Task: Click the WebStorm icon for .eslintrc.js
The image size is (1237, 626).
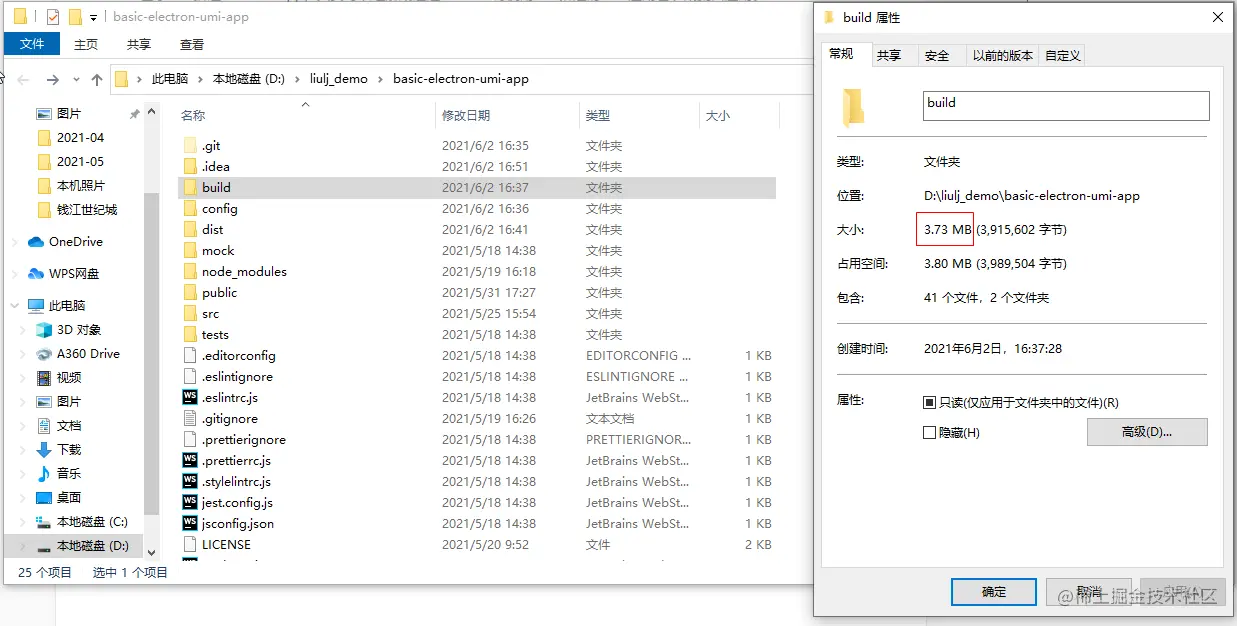Action: [191, 398]
